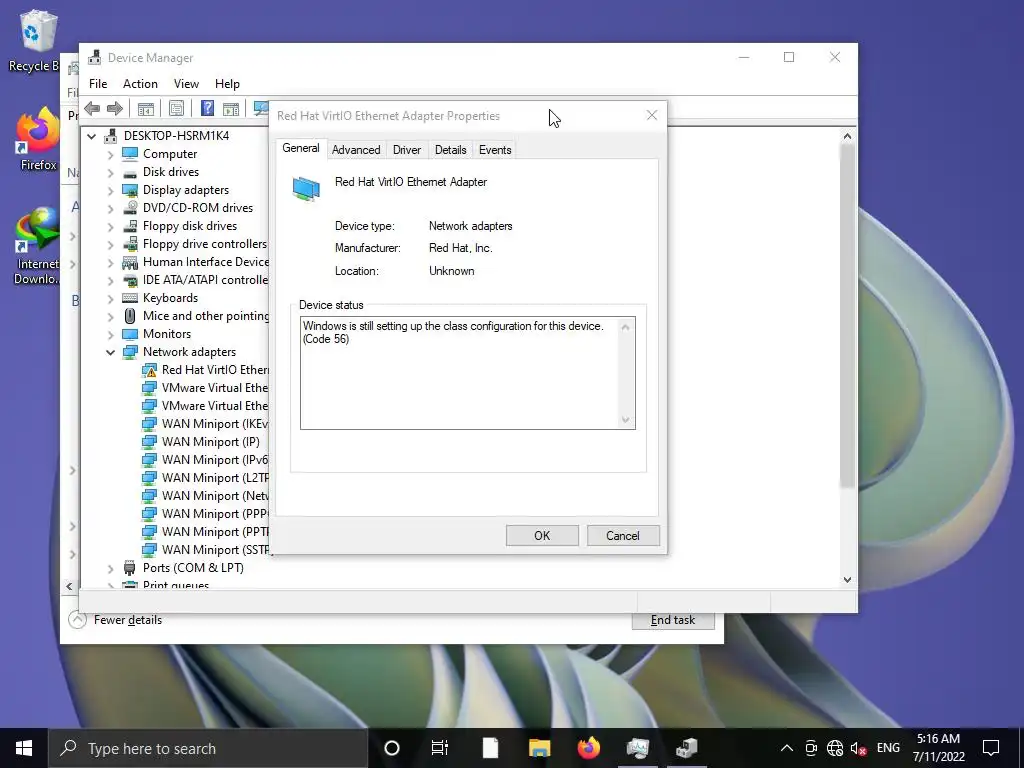This screenshot has width=1024, height=768.
Task: Click the taskbar search box
Action: coord(208,748)
